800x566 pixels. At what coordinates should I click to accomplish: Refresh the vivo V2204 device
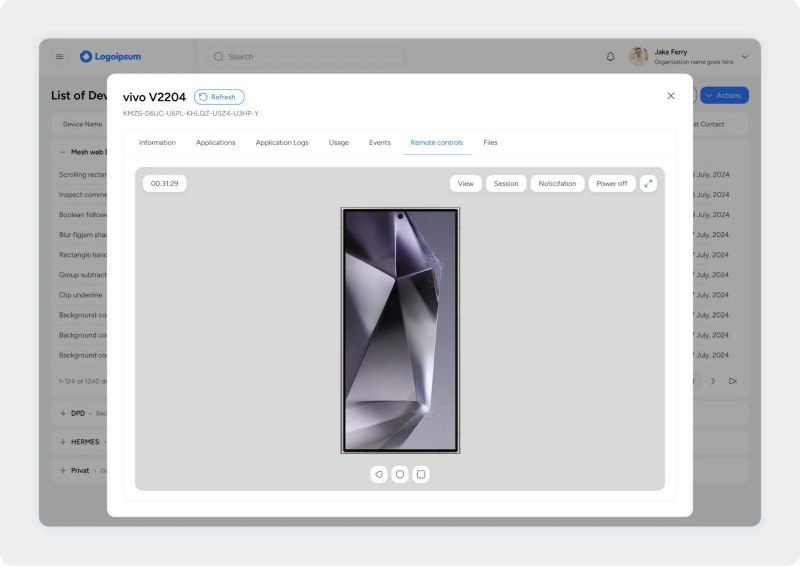[219, 97]
